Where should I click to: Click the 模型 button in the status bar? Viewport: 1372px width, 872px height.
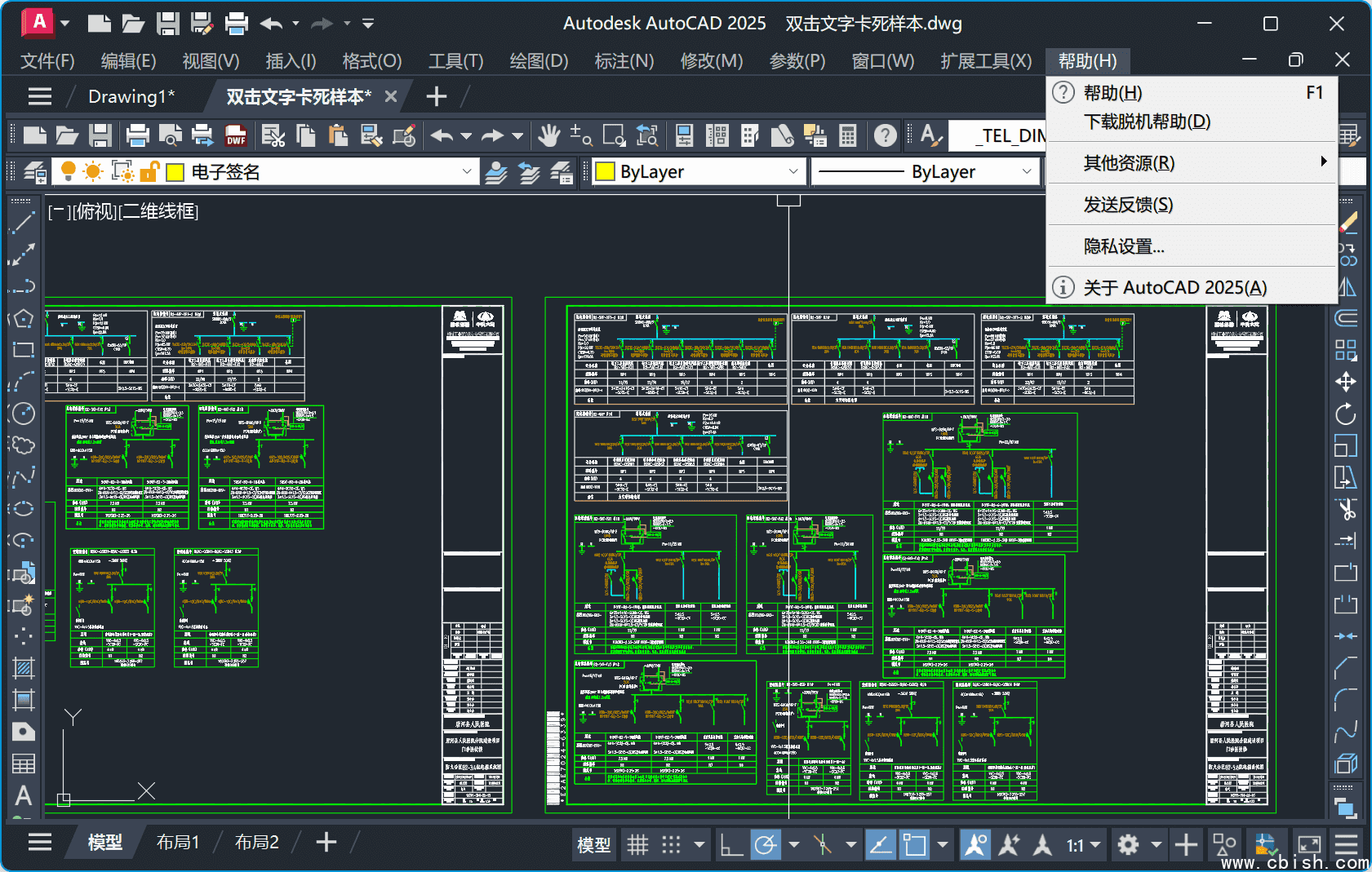(593, 844)
